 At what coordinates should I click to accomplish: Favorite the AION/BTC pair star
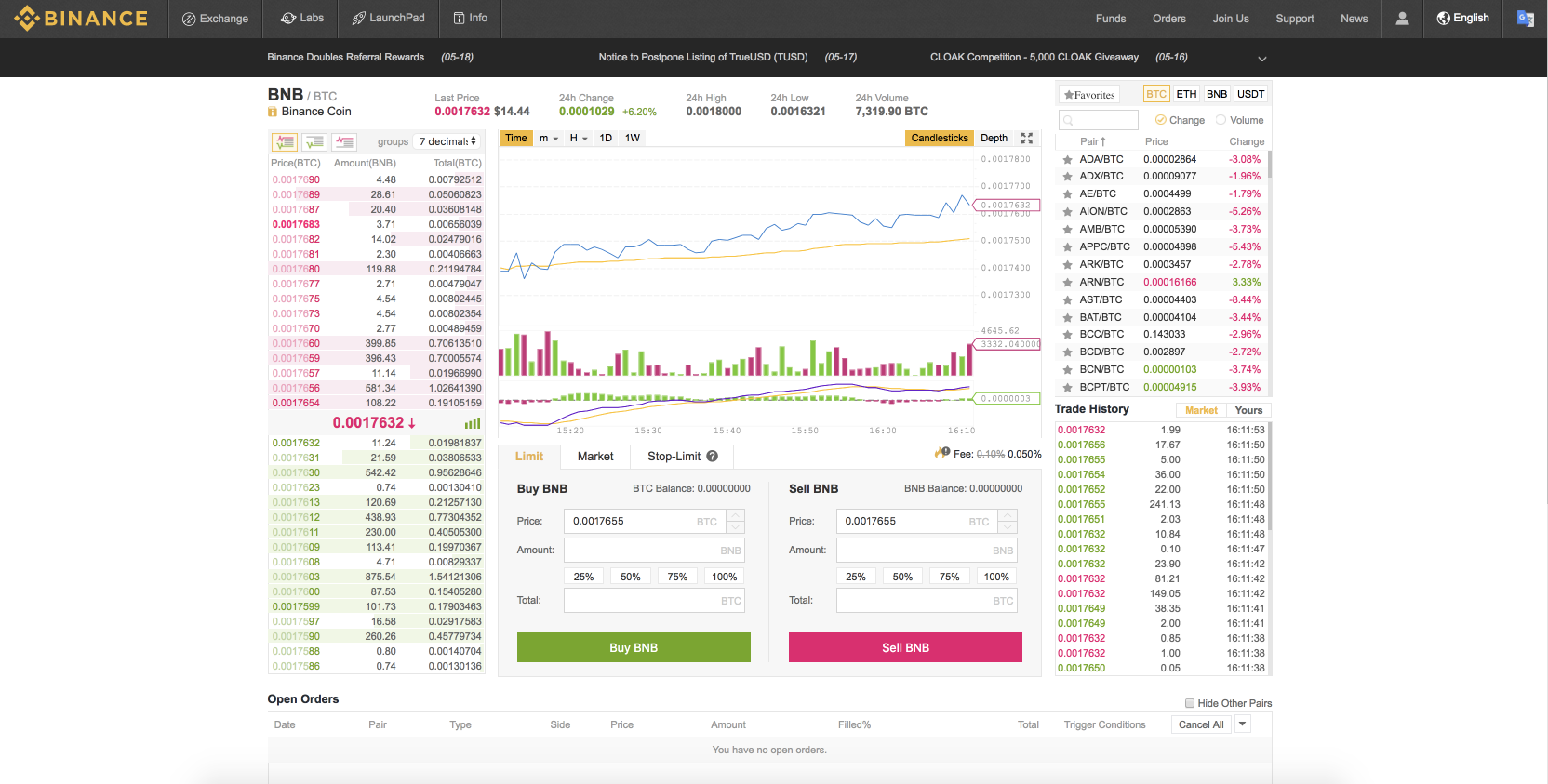(x=1067, y=212)
